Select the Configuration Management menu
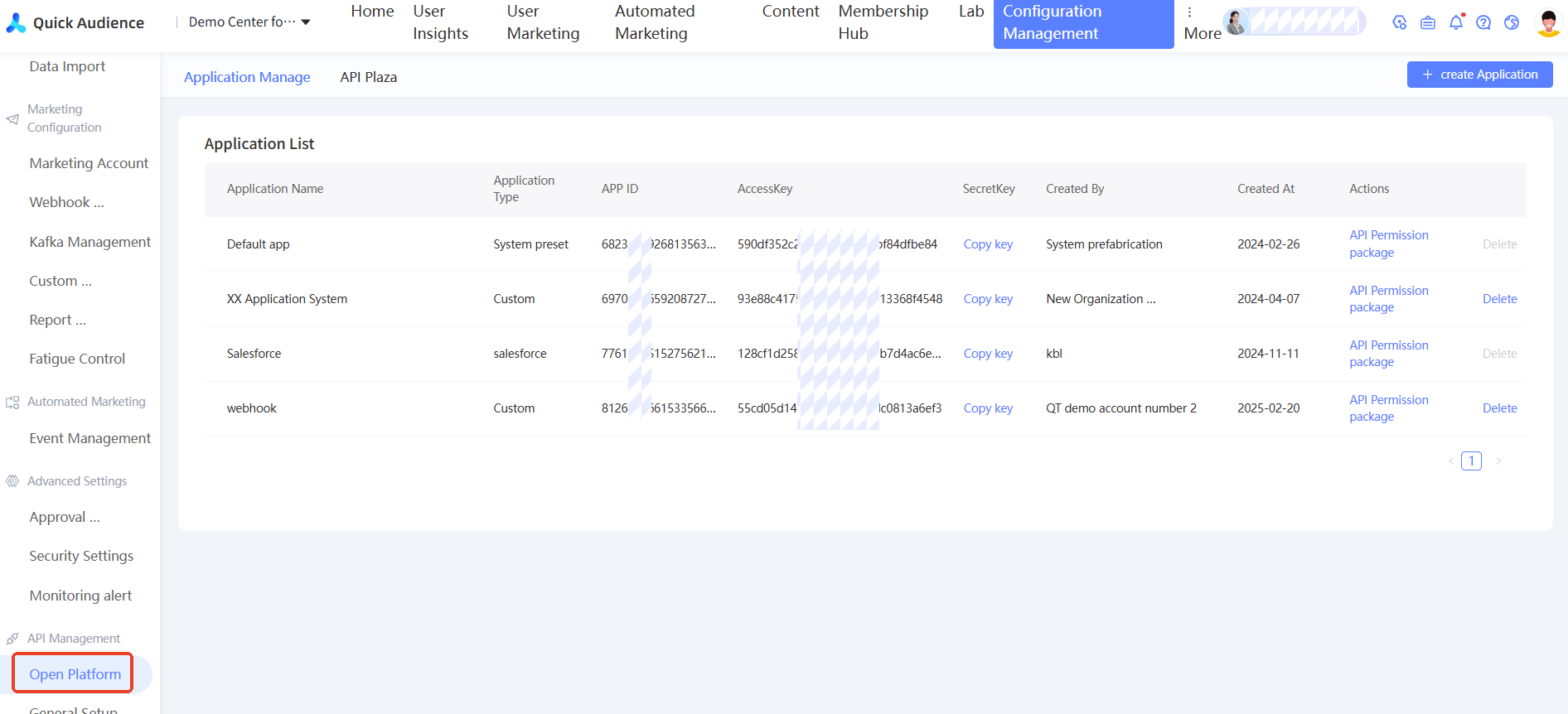 (x=1083, y=23)
